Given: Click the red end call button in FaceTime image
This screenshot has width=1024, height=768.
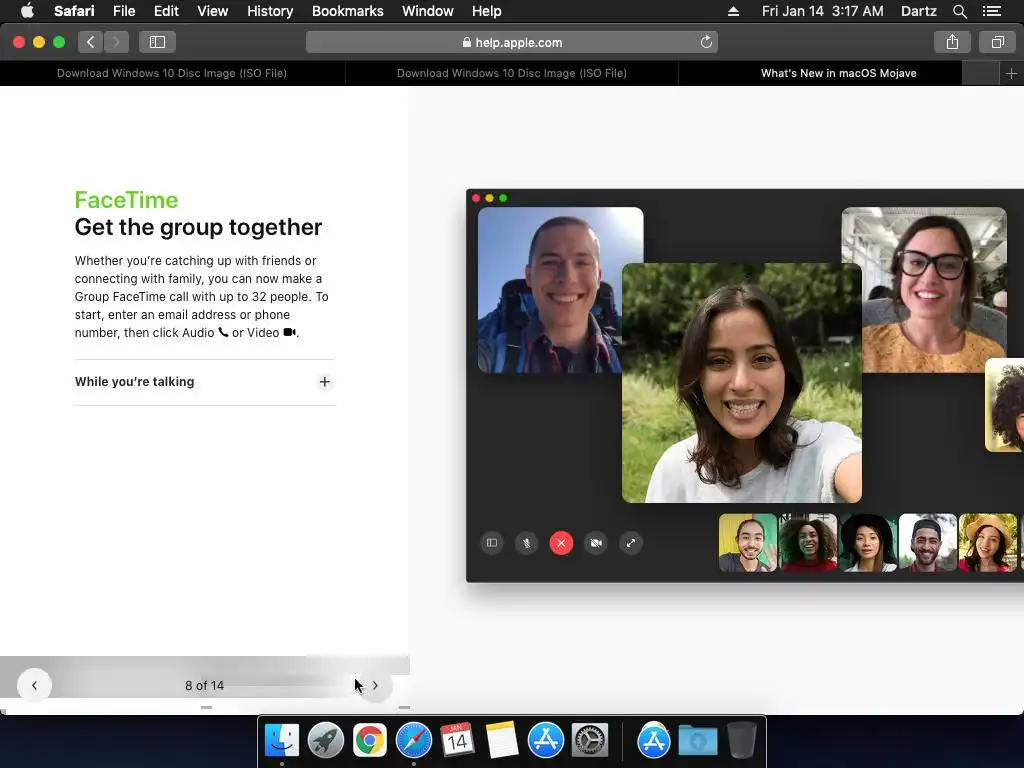Looking at the screenshot, I should point(561,543).
